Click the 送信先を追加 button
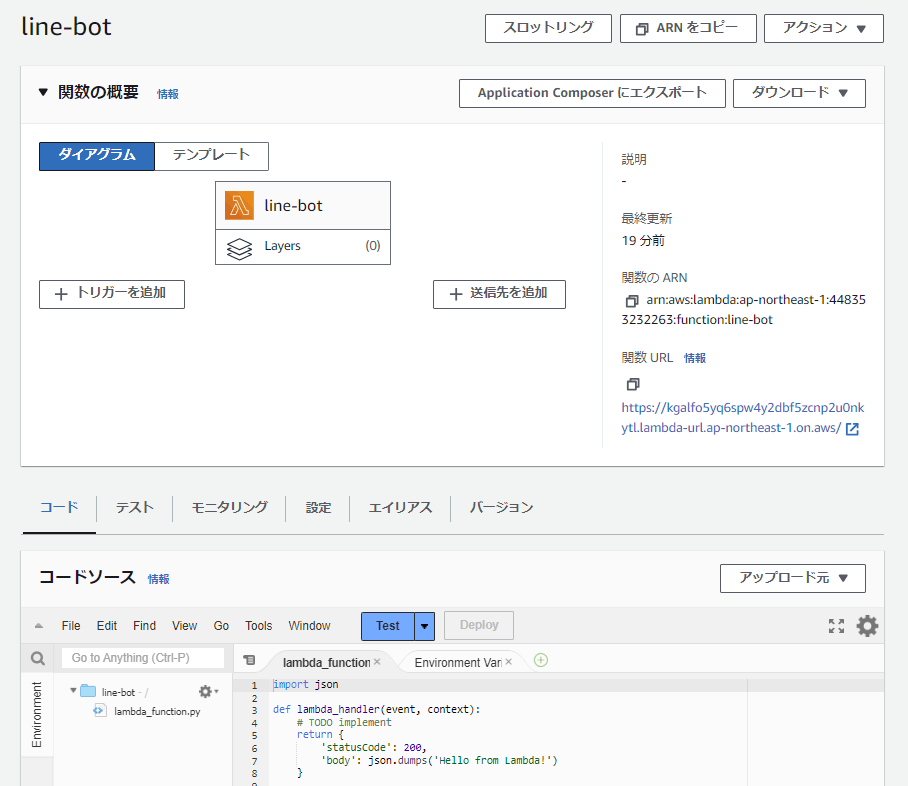908x786 pixels. click(x=499, y=294)
